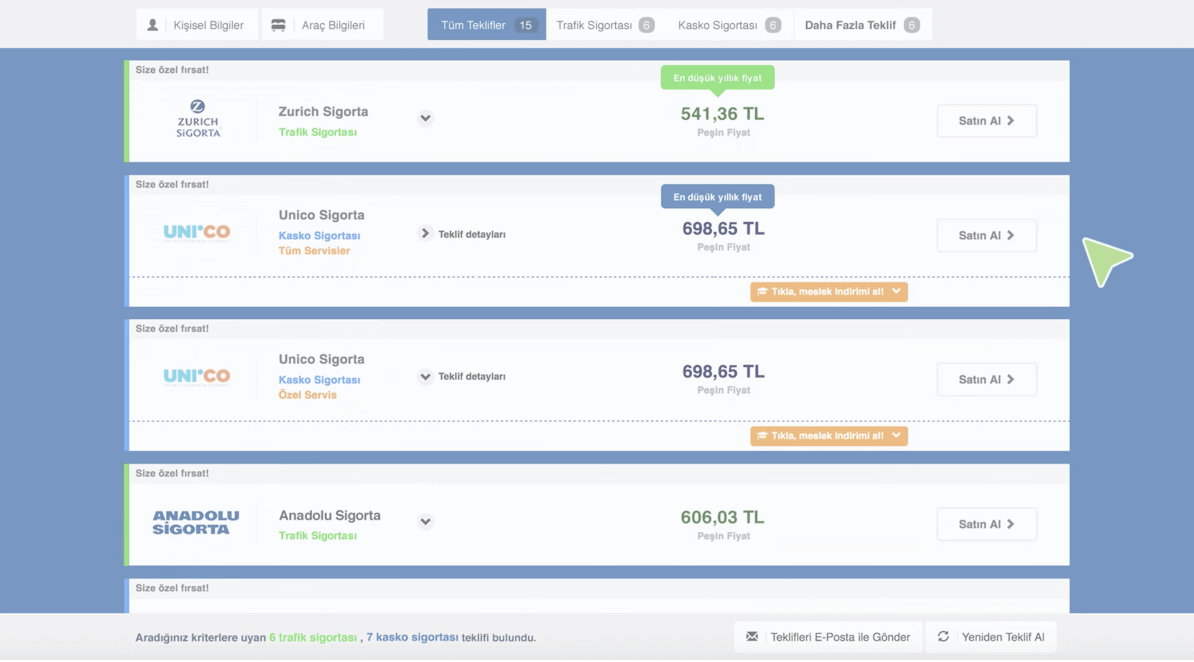Click the Anadolu Sigorta logo

point(196,523)
